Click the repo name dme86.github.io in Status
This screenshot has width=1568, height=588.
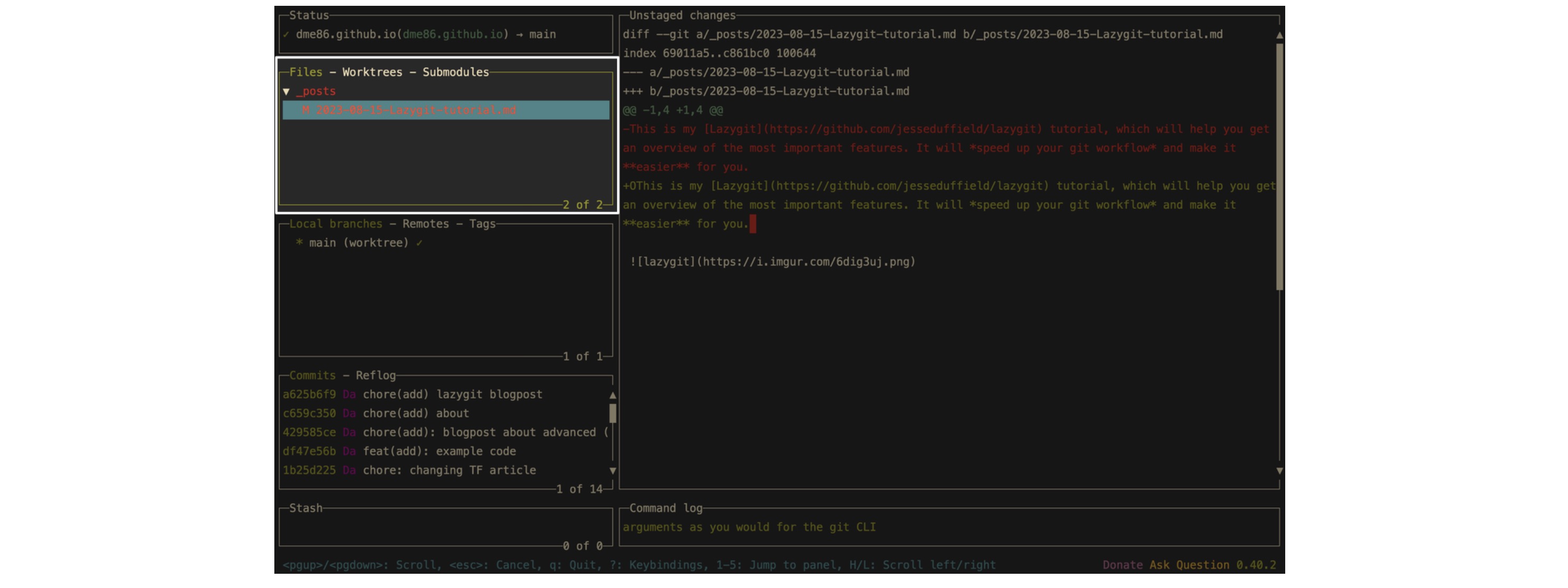[346, 34]
